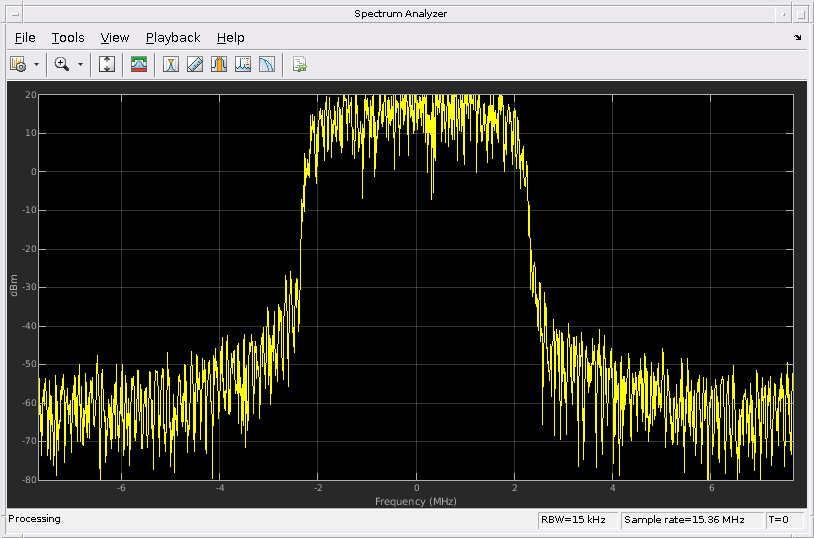Click the dock arrow at menu bar right
This screenshot has width=814, height=538.
click(x=797, y=38)
